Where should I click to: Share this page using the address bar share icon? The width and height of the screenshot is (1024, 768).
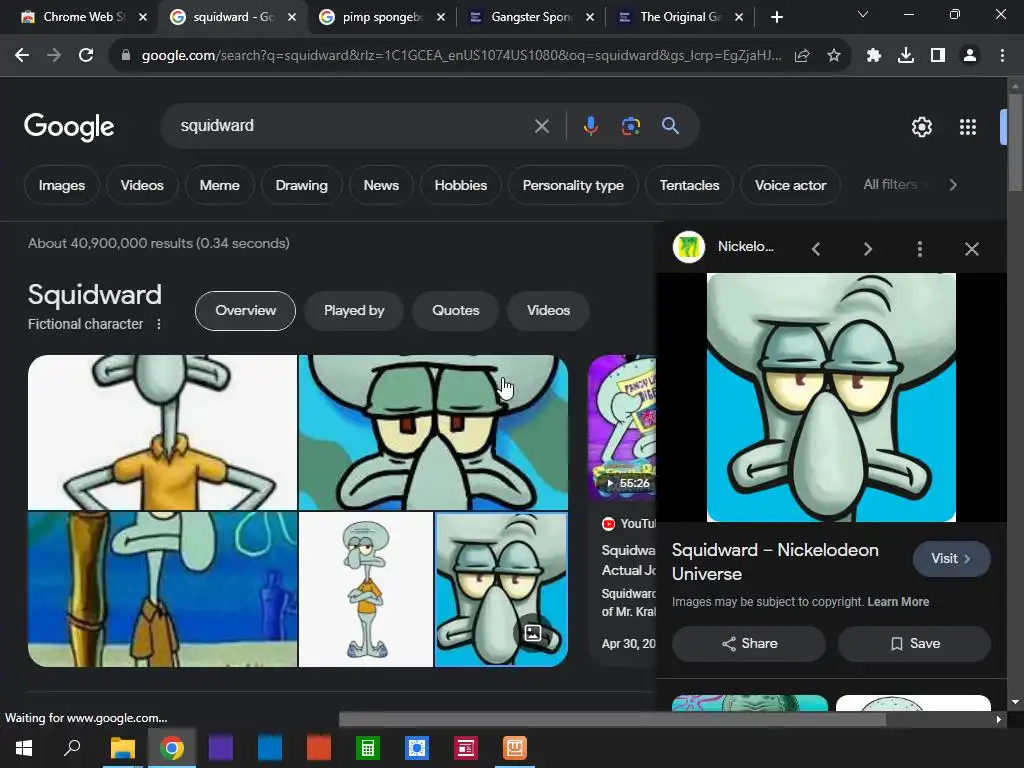[802, 56]
